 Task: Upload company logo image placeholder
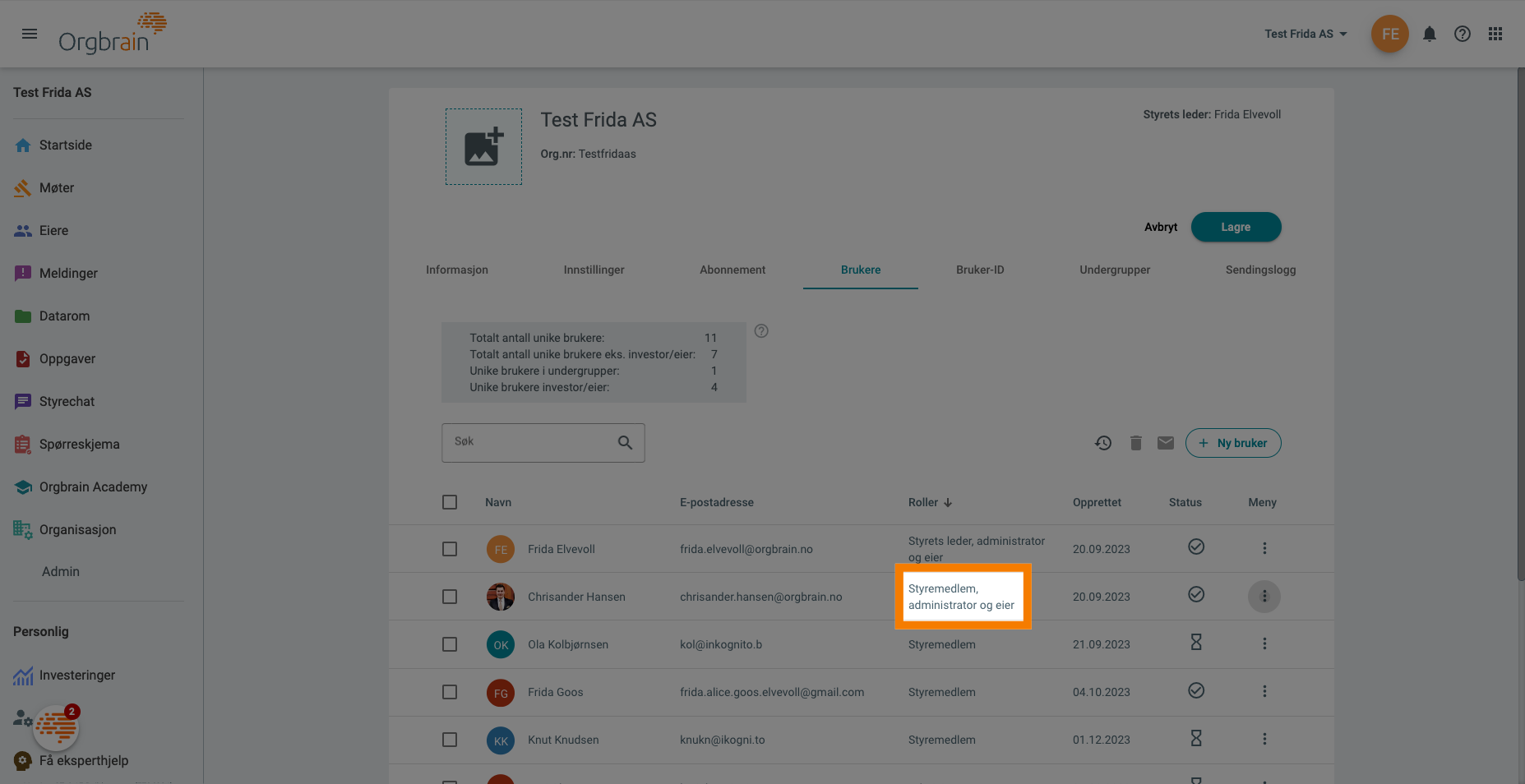(483, 147)
